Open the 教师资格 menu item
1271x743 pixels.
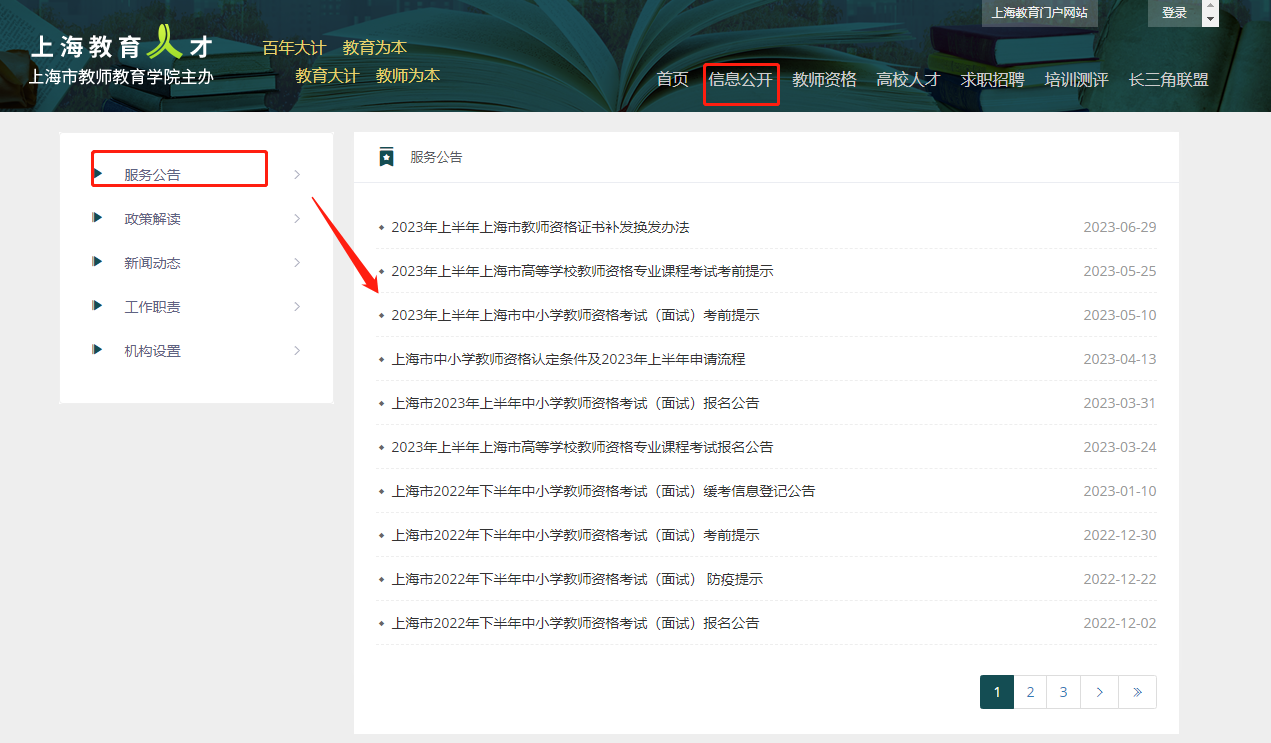point(822,80)
